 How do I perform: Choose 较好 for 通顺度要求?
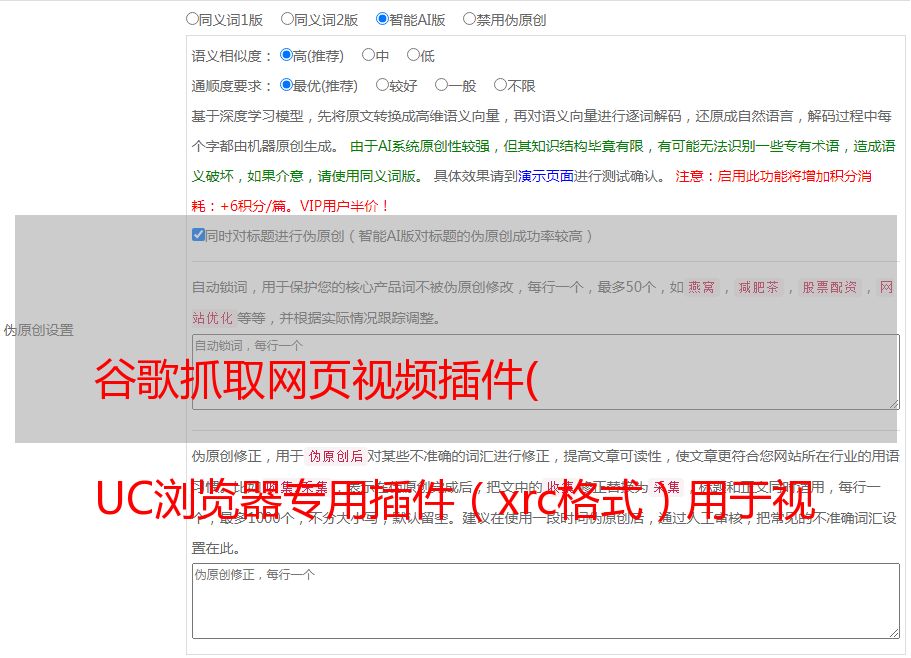[x=382, y=85]
